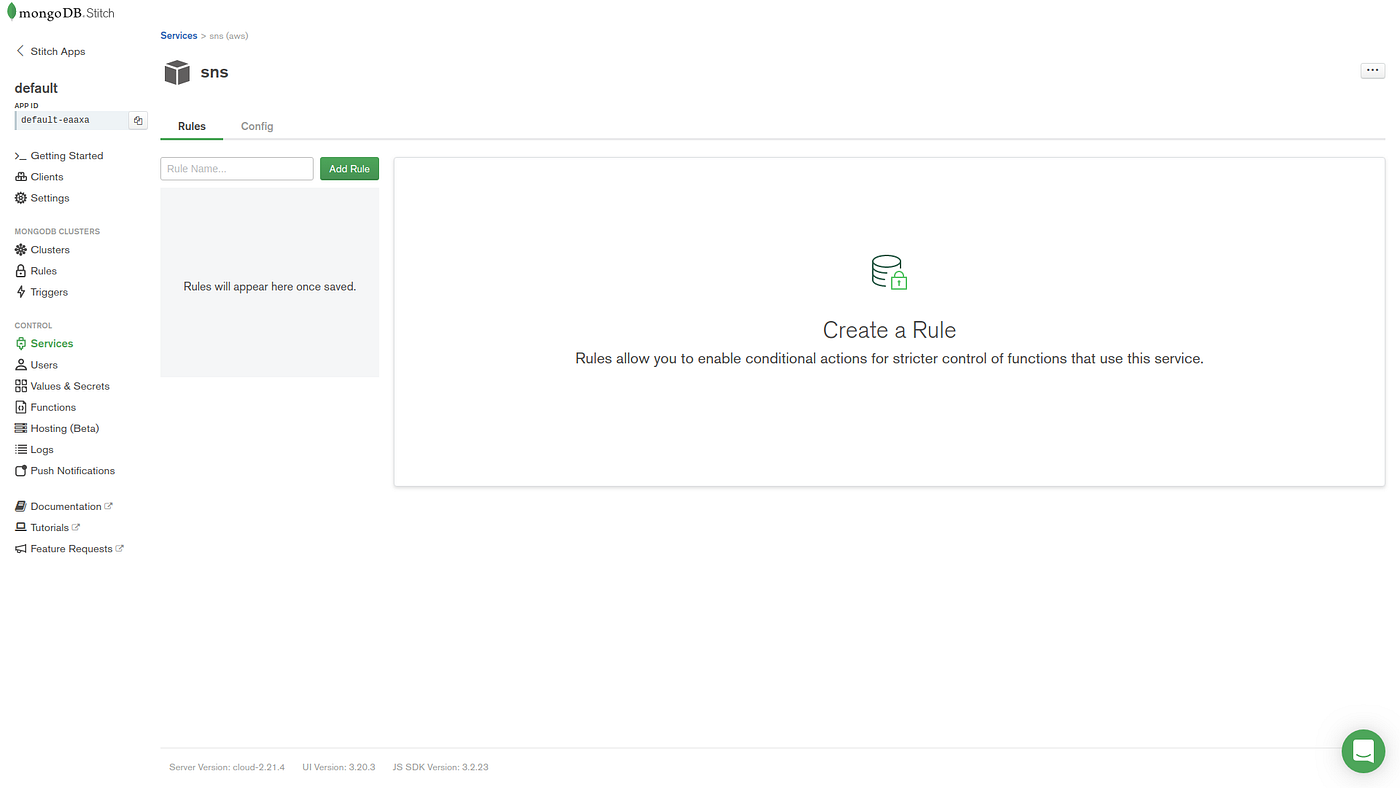The width and height of the screenshot is (1400, 788).
Task: Open the Logs viewer
Action: coord(41,448)
